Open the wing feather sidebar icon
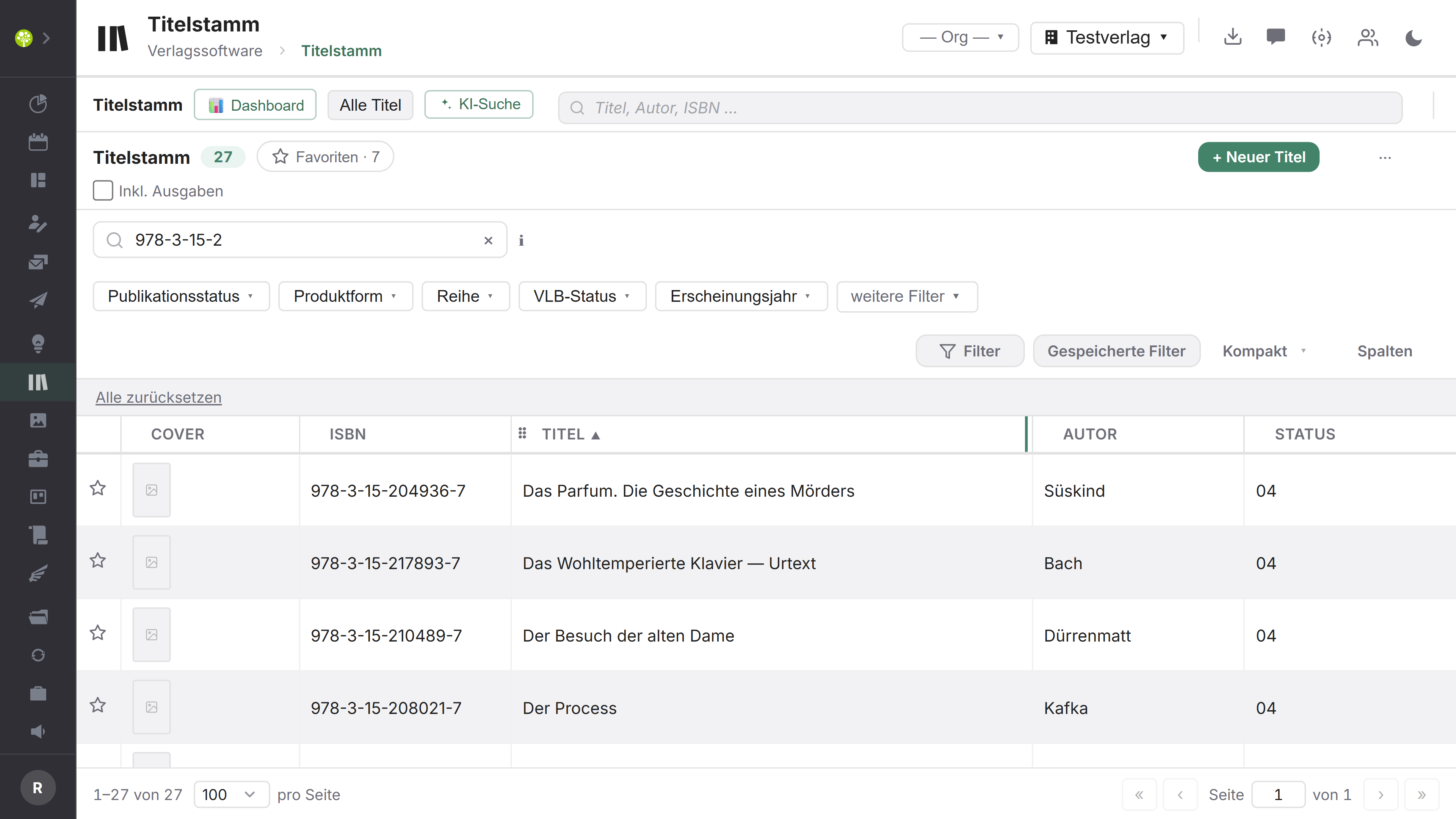 coord(38,574)
